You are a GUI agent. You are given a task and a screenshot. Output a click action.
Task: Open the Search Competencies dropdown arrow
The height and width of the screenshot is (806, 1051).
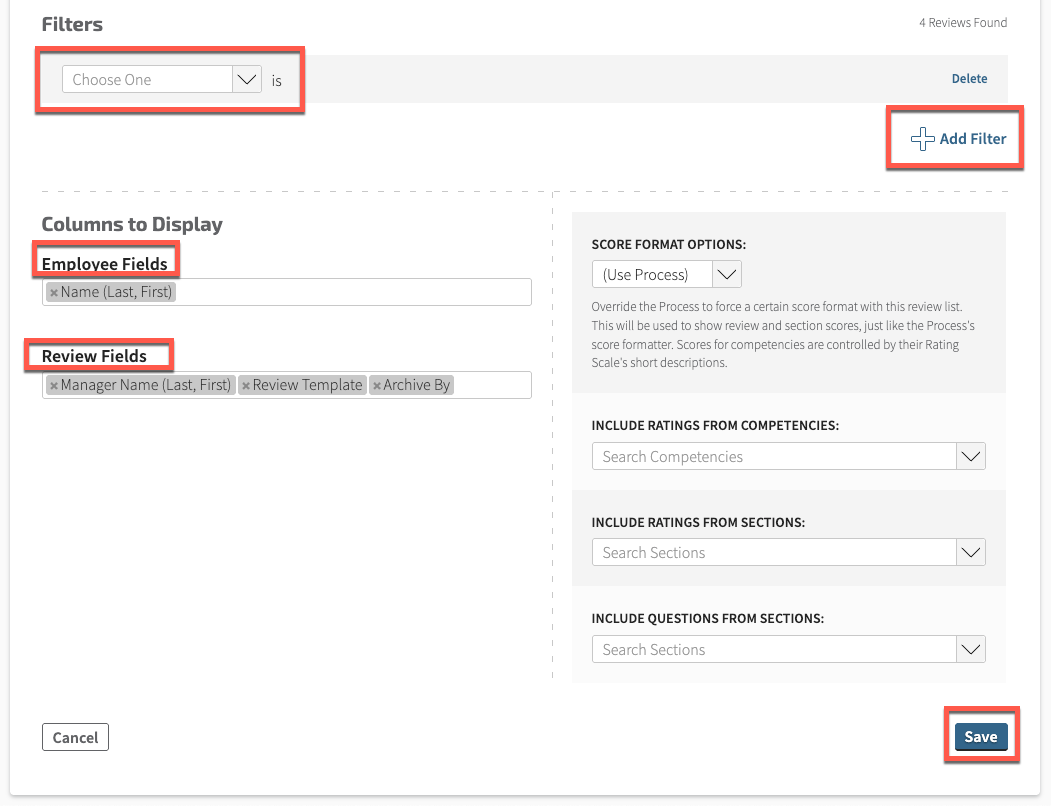point(971,457)
